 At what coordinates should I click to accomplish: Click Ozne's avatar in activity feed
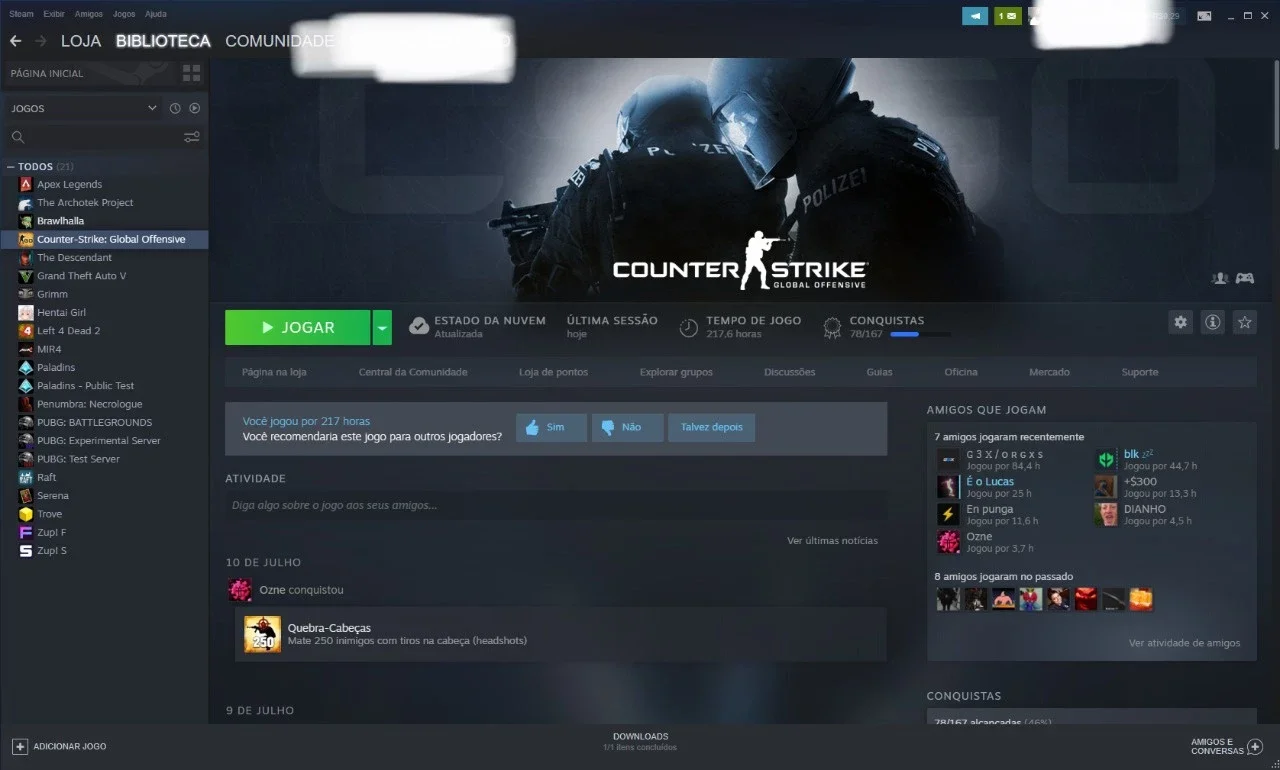(x=240, y=590)
